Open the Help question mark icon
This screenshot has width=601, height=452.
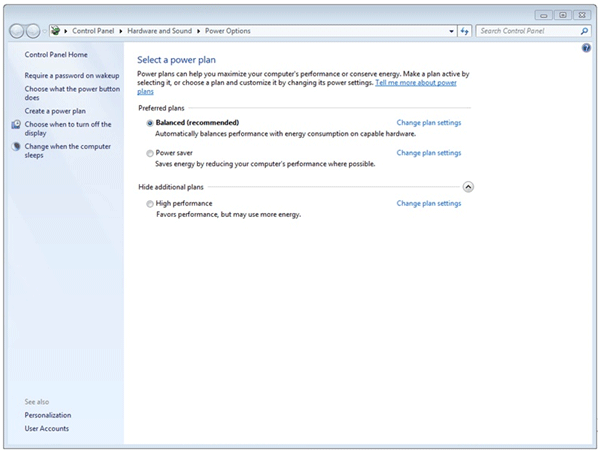click(586, 48)
